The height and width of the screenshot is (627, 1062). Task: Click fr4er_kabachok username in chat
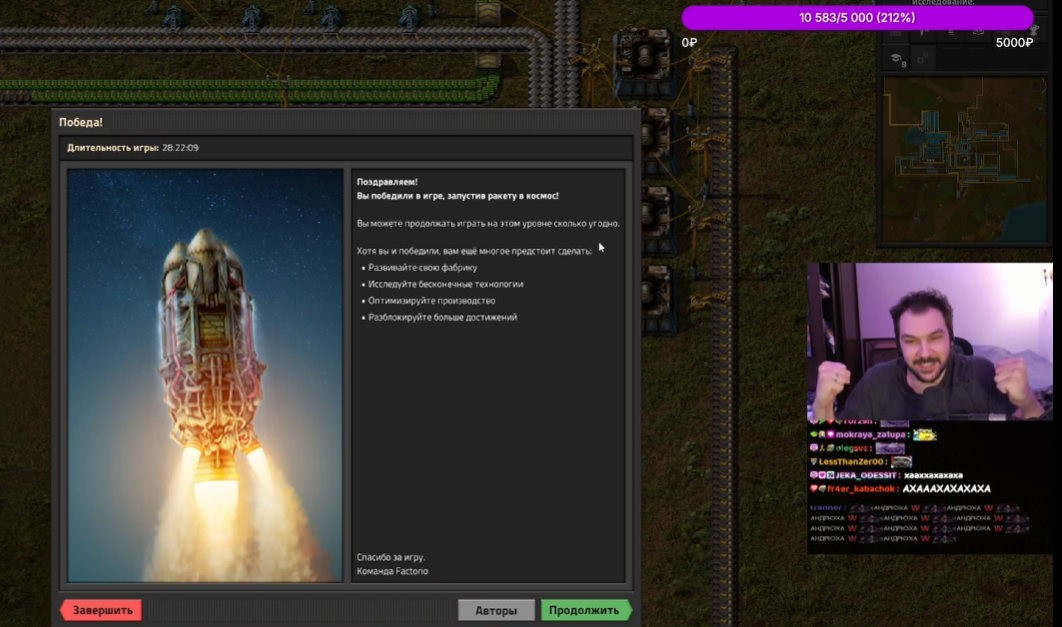tap(861, 489)
